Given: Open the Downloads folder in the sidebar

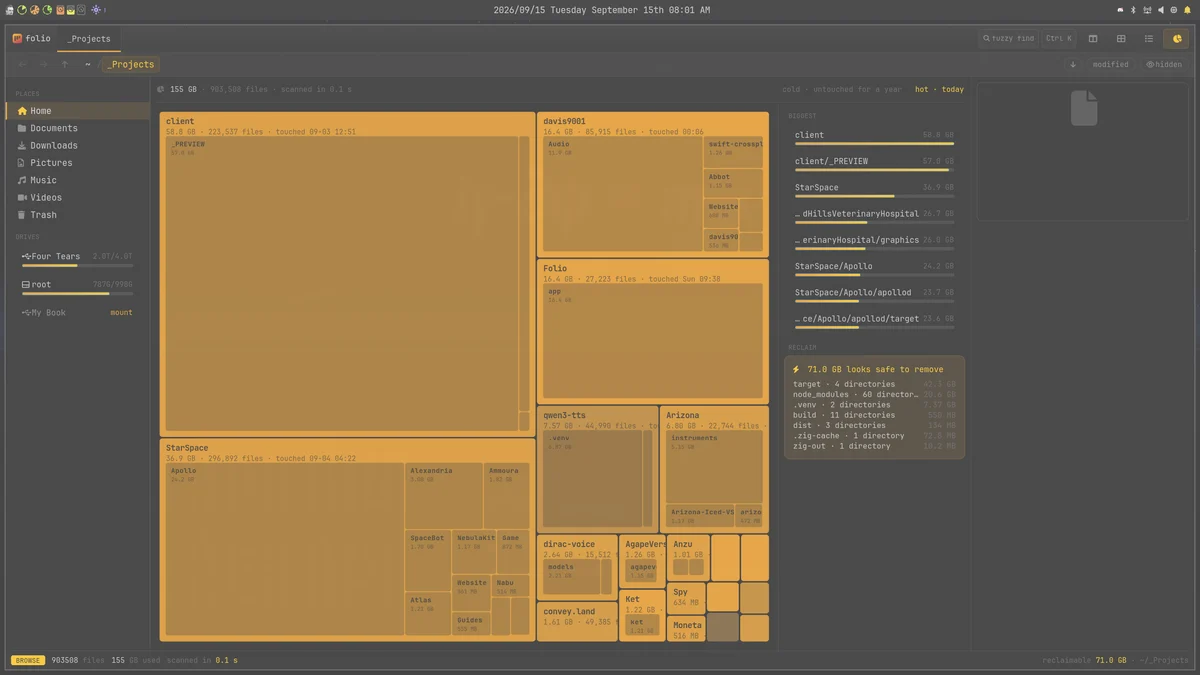Looking at the screenshot, I should tap(80, 145).
